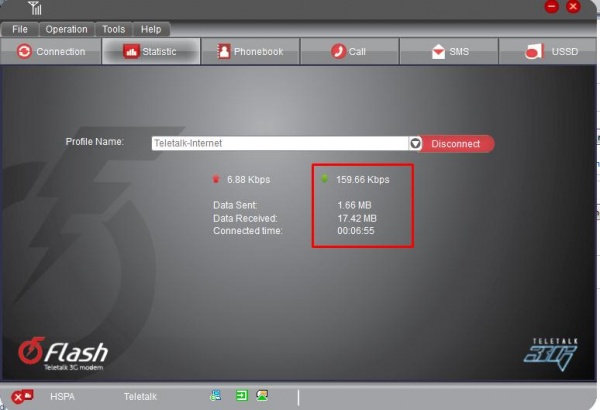Click the picture status bar icon

262,395
